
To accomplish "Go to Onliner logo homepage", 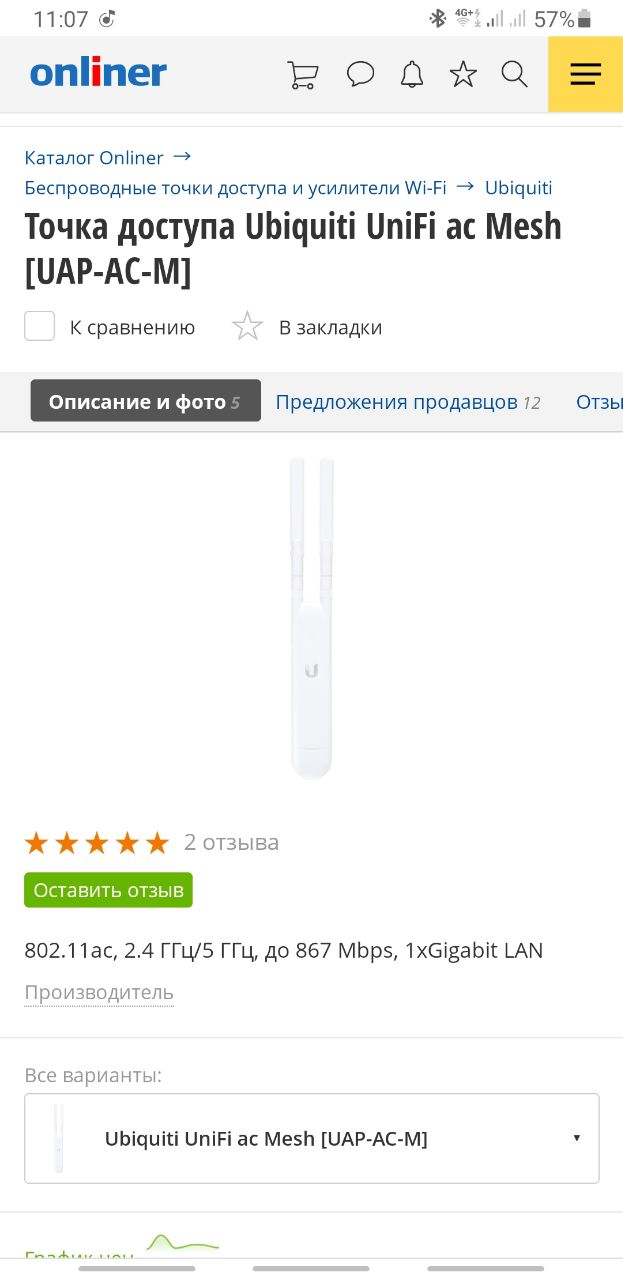I will pos(98,73).
